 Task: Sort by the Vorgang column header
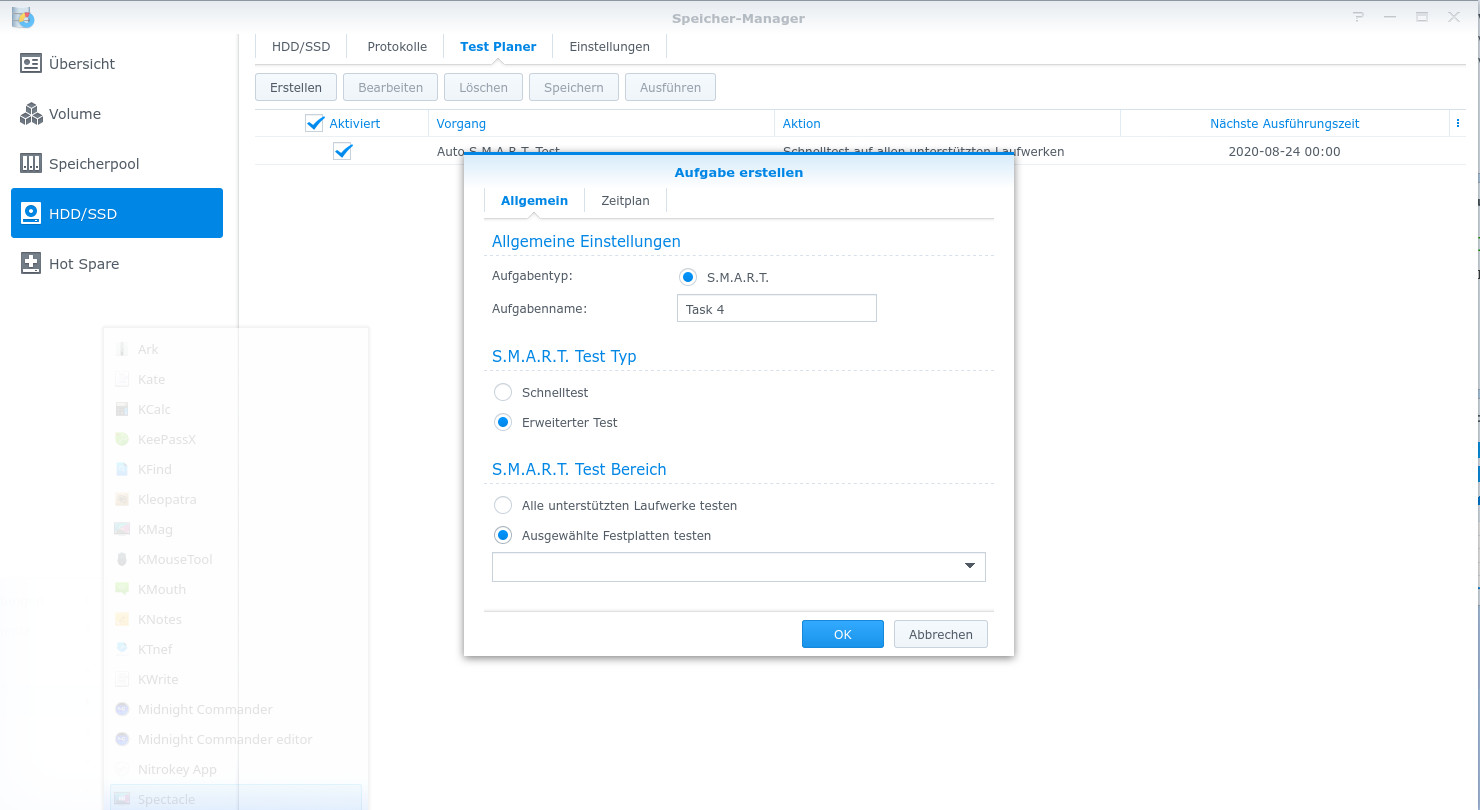pos(601,123)
